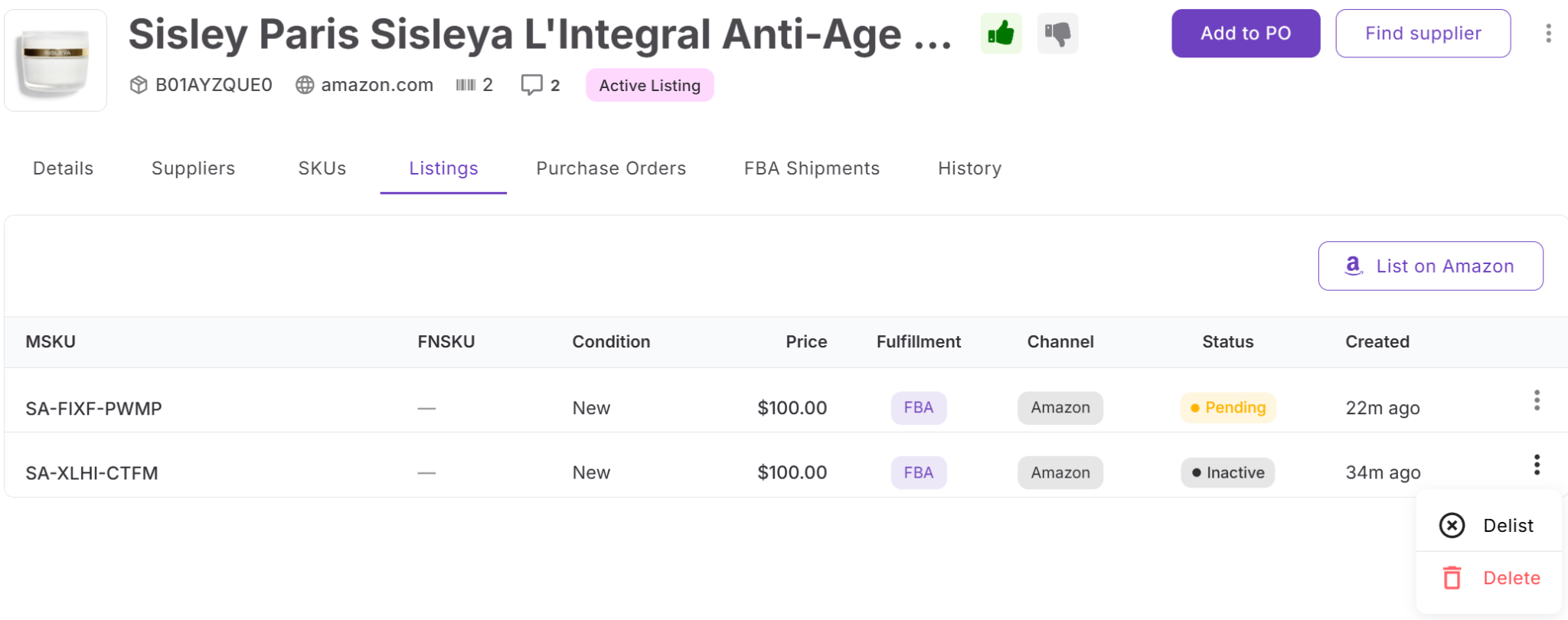Click the MSKU column header

[51, 341]
